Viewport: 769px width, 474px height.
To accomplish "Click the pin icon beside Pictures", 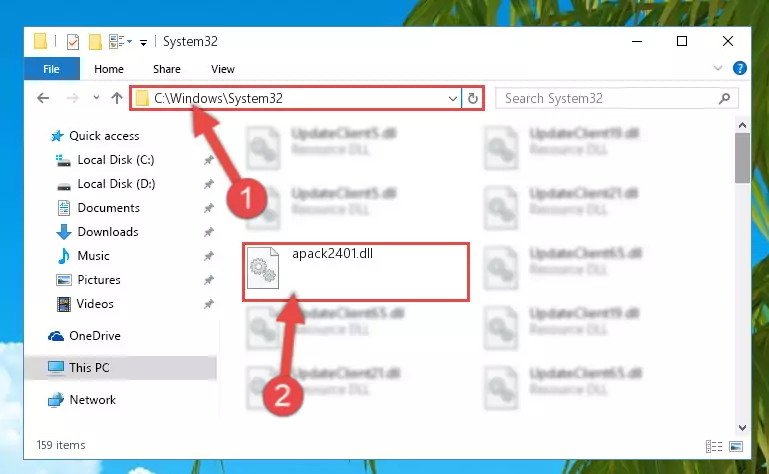I will pos(208,280).
